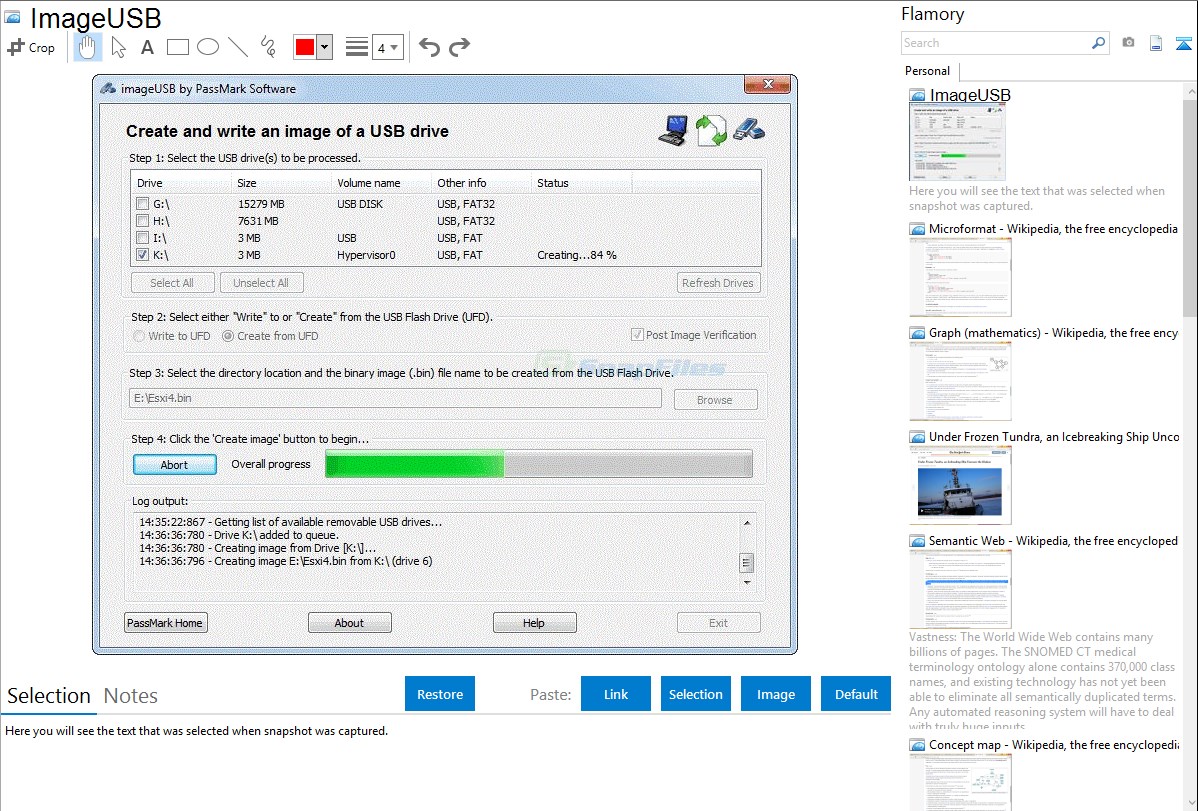Open the ImageUSB snapshot thumbnail
The width and height of the screenshot is (1198, 811).
point(957,143)
